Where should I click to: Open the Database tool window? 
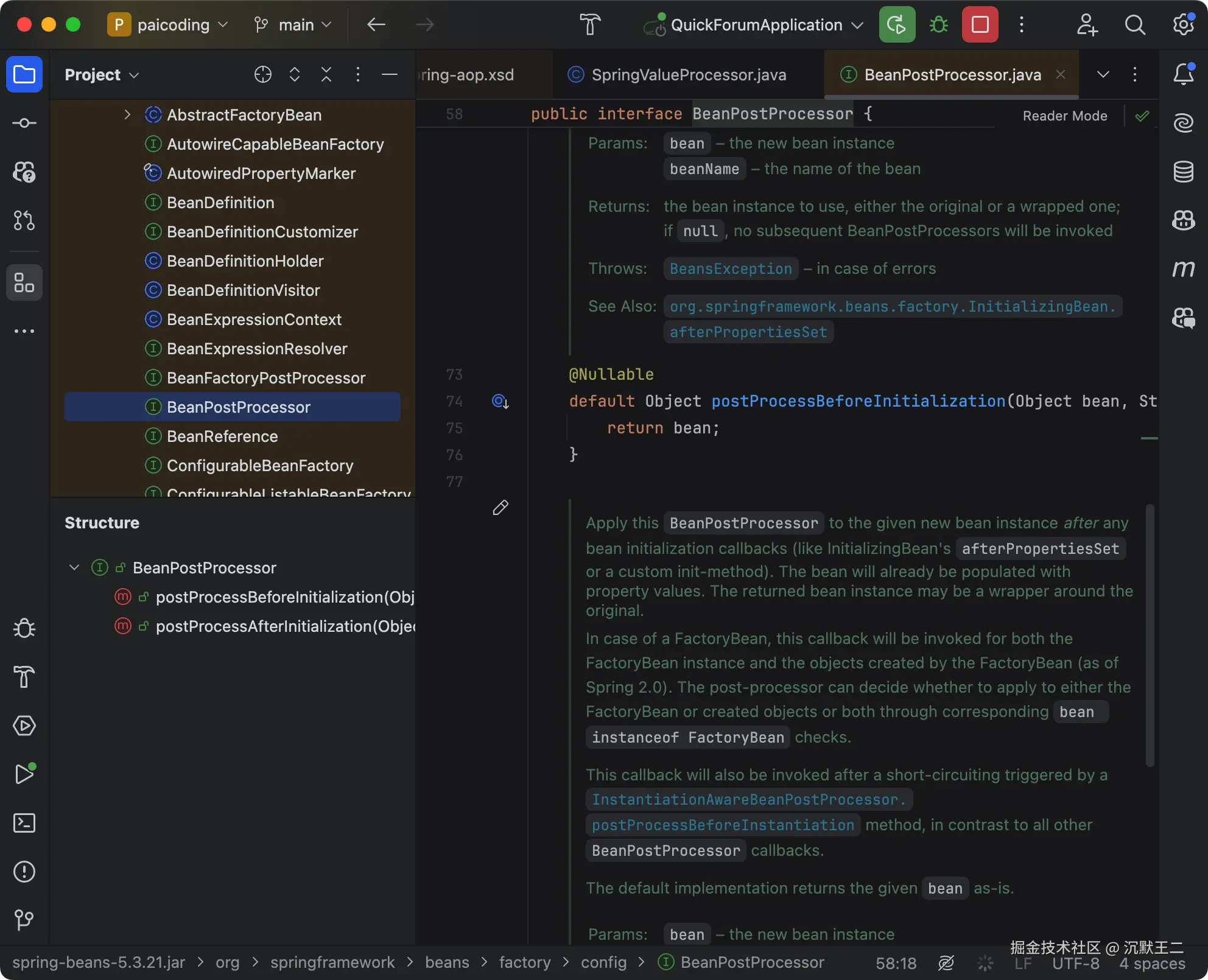click(1184, 171)
